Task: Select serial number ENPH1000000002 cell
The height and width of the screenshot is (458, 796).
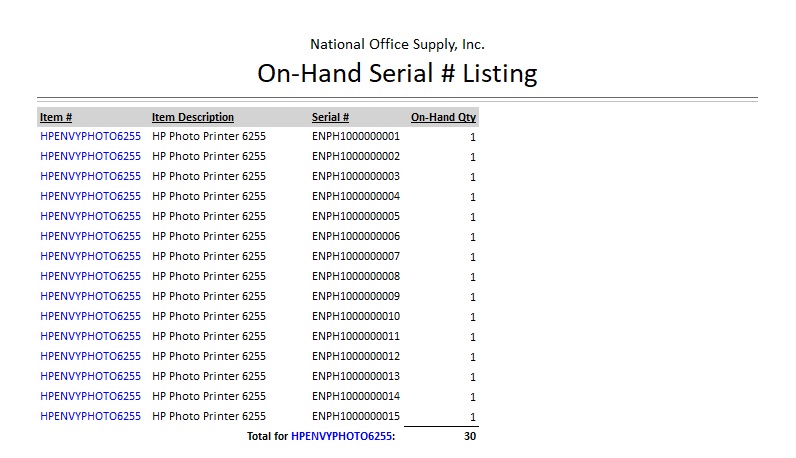Action: (x=356, y=156)
